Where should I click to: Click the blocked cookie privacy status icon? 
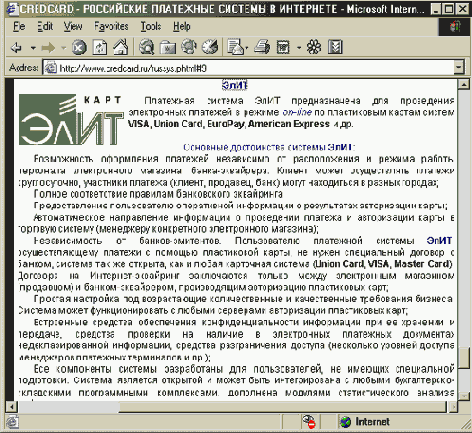pyautogui.click(x=309, y=422)
